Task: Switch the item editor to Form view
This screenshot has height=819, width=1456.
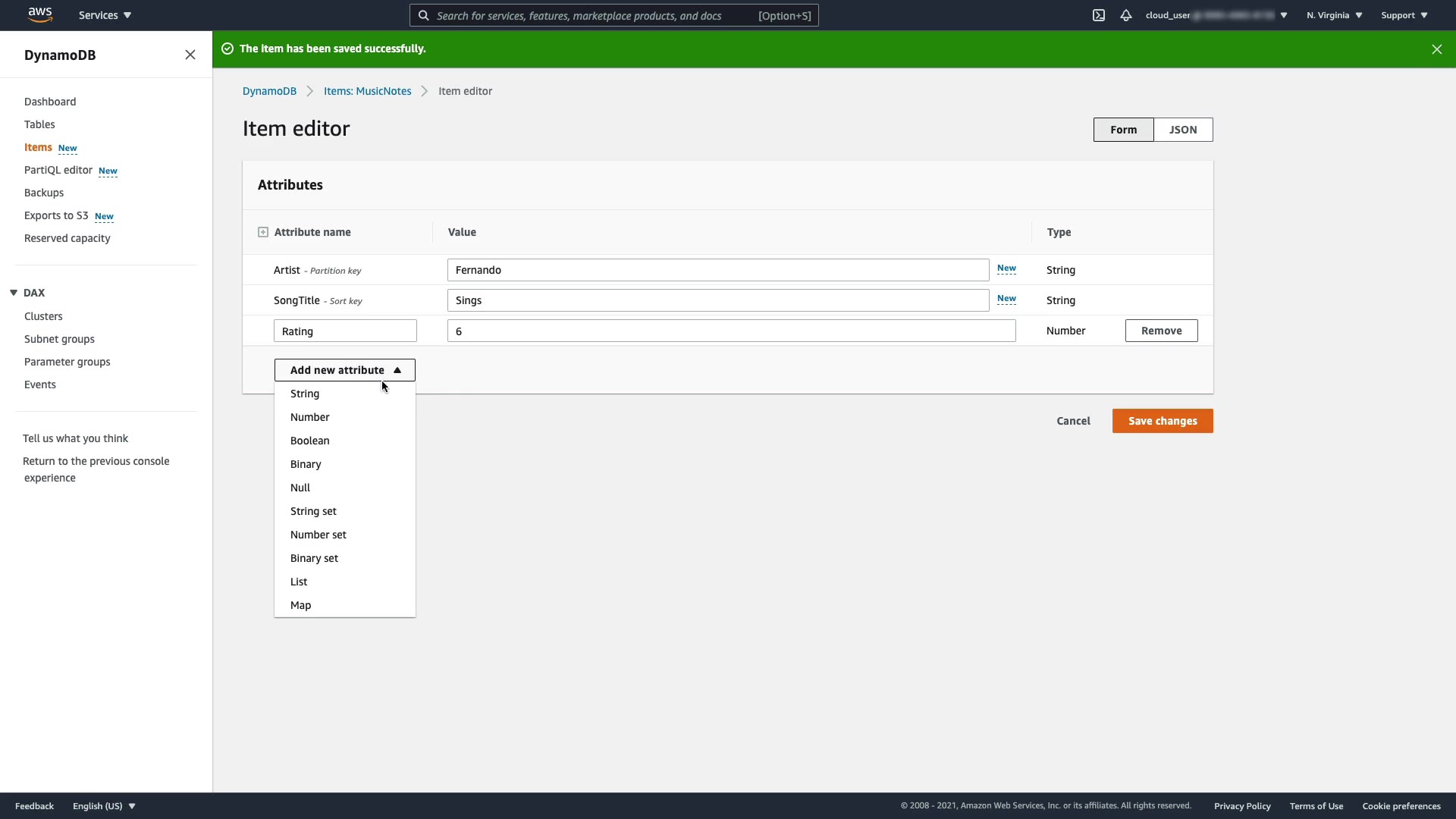Action: tap(1123, 130)
